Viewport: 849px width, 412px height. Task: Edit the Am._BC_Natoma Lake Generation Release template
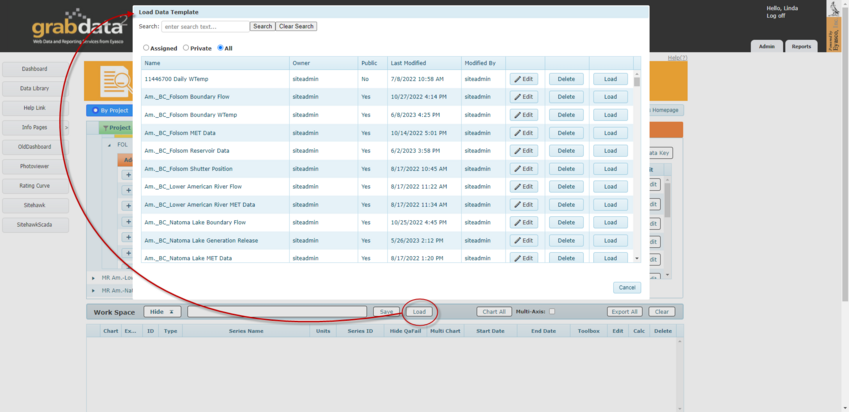[x=524, y=240]
